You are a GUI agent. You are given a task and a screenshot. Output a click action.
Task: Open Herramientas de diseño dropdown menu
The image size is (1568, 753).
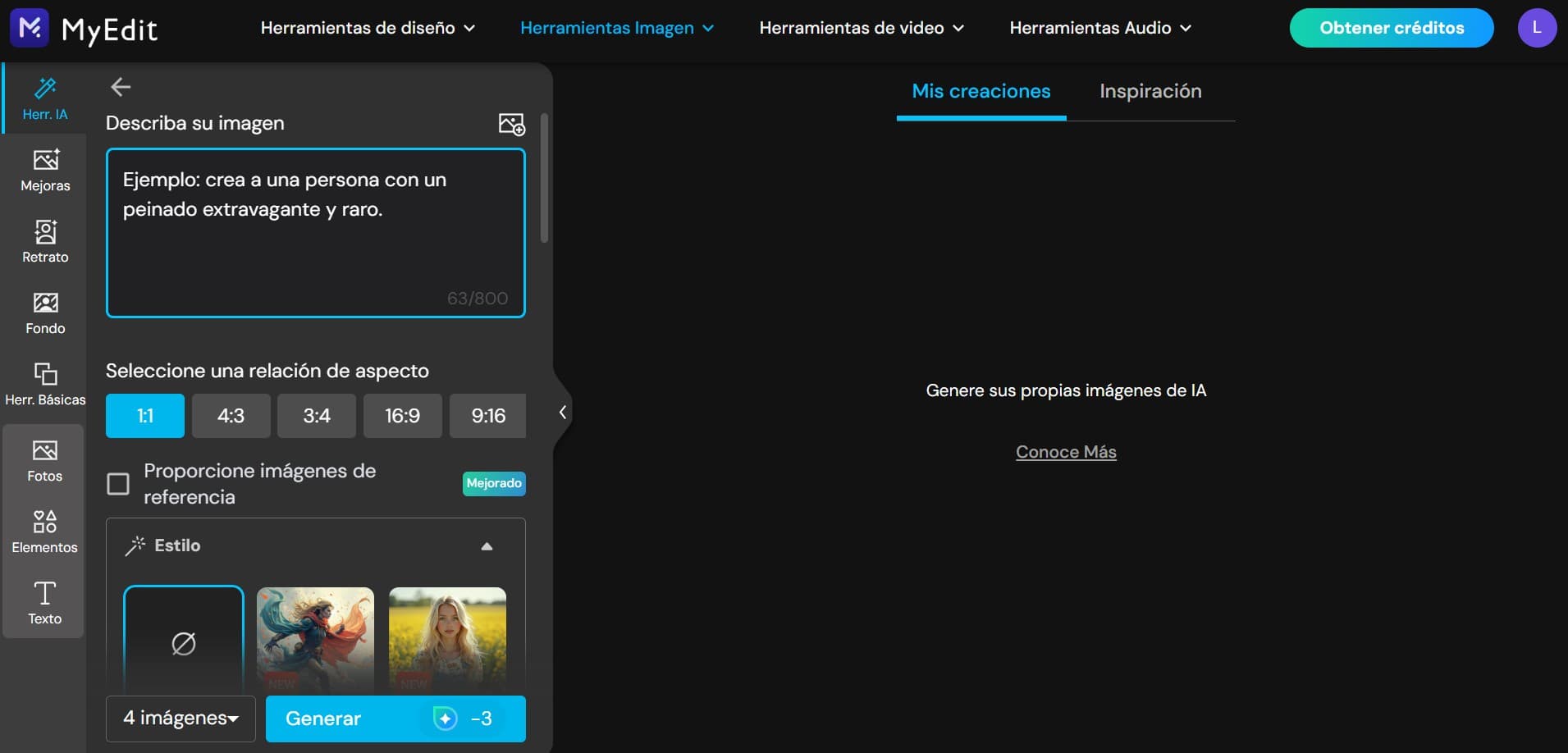(x=368, y=28)
